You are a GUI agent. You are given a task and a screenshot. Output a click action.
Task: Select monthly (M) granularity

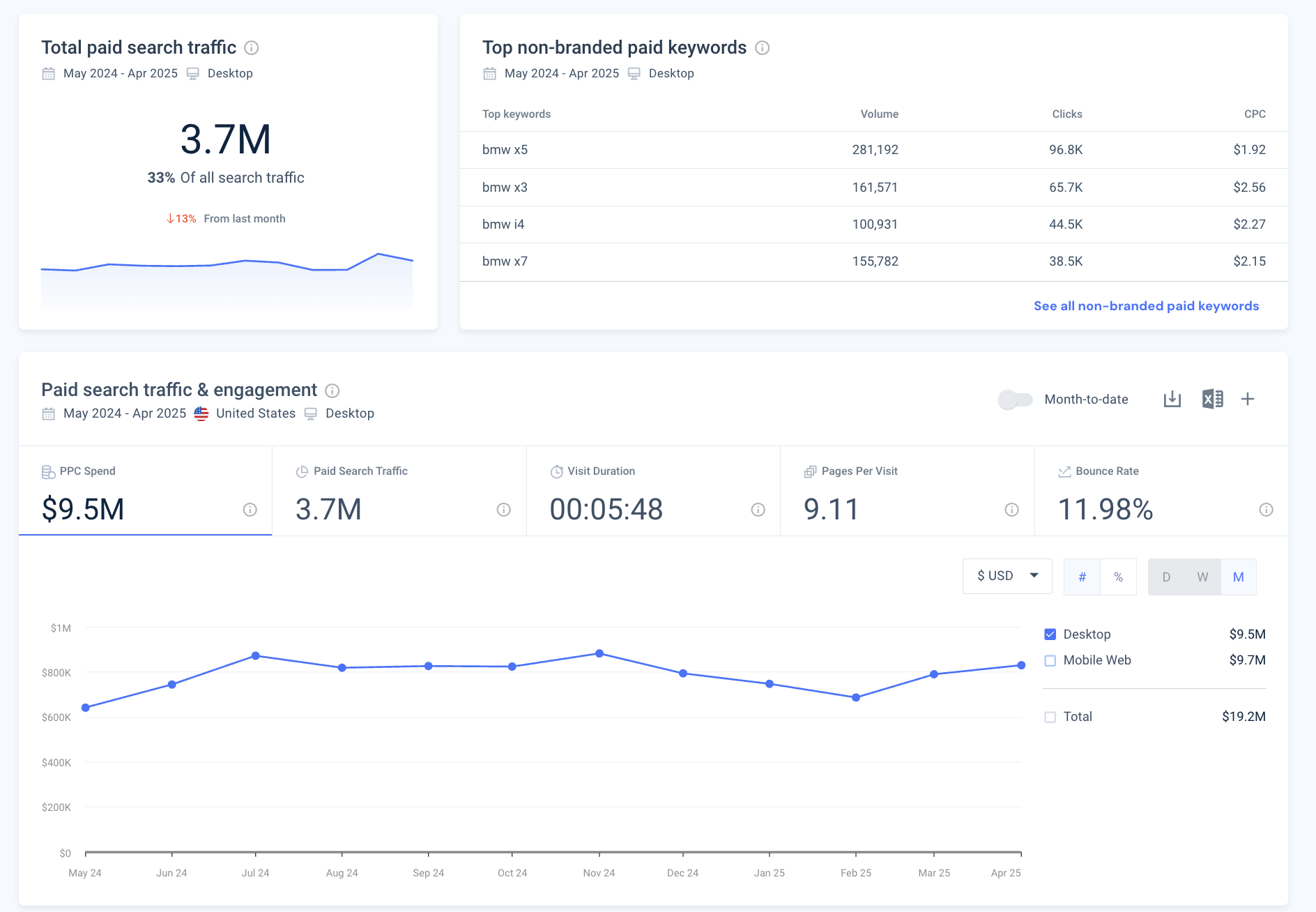coord(1239,577)
